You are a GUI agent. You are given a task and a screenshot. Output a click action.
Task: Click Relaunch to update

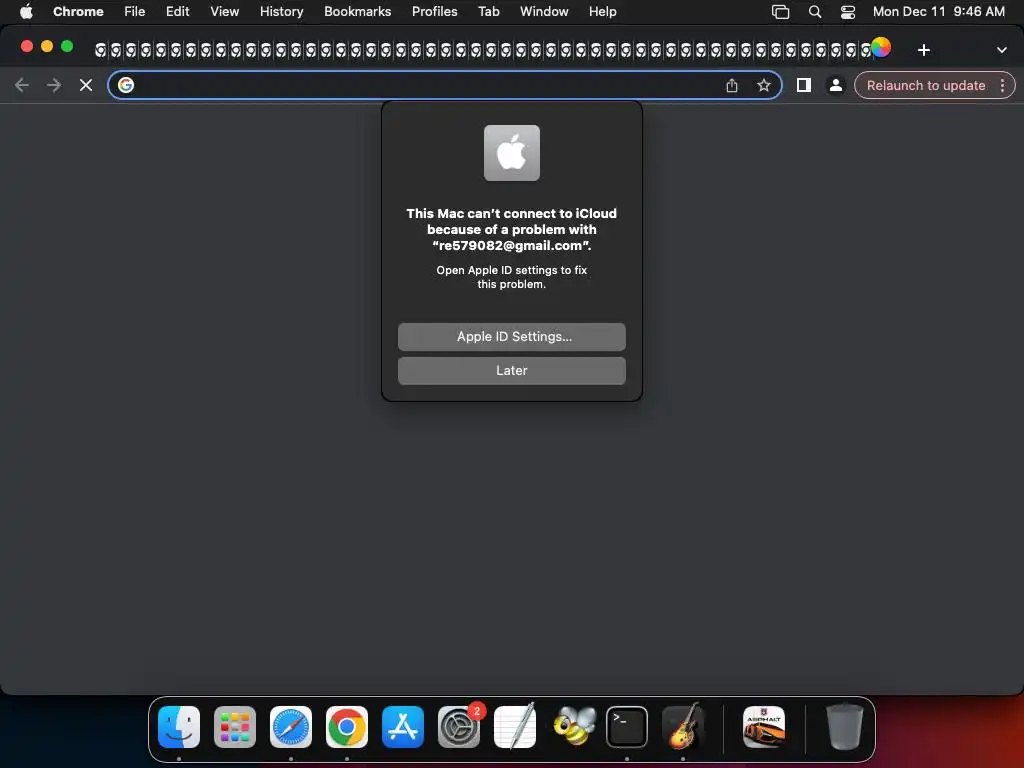925,86
